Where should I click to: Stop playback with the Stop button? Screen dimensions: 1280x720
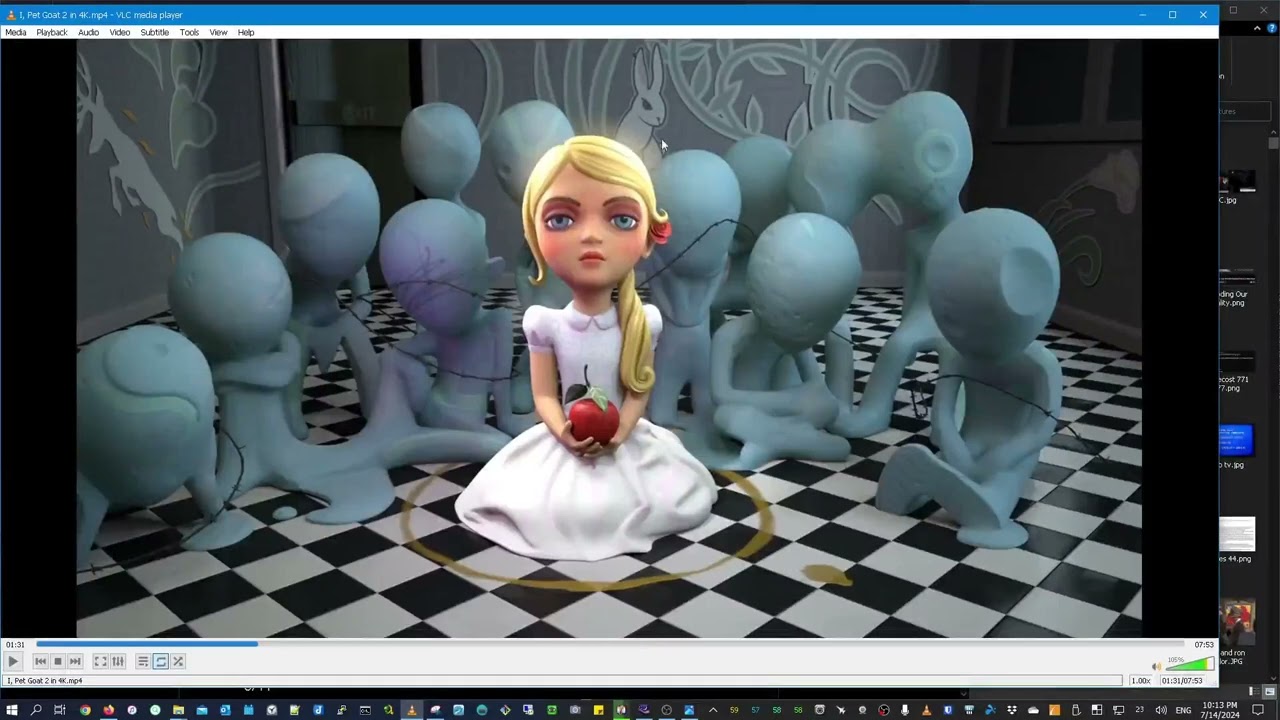[57, 661]
